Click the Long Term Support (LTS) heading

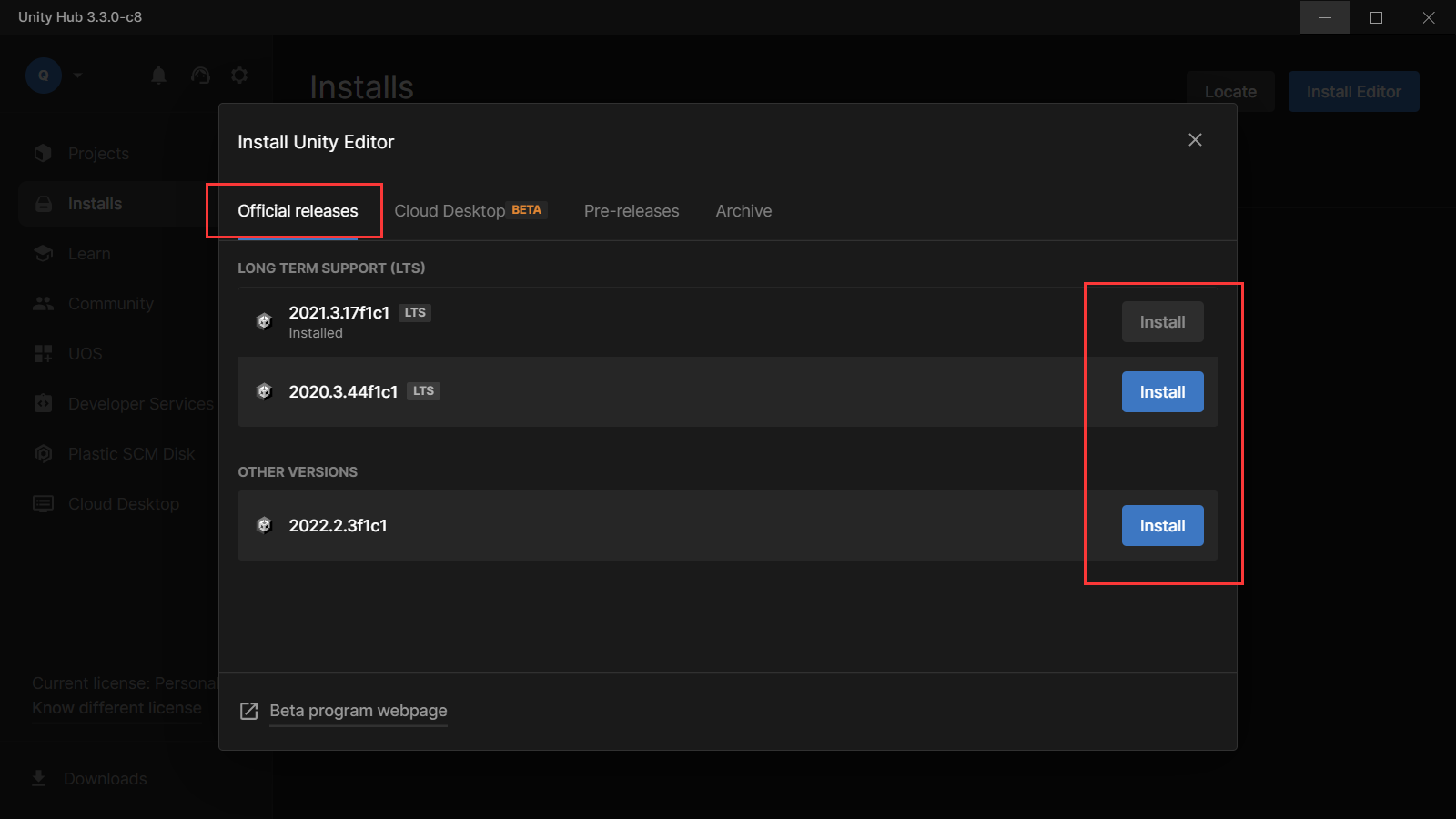331,268
